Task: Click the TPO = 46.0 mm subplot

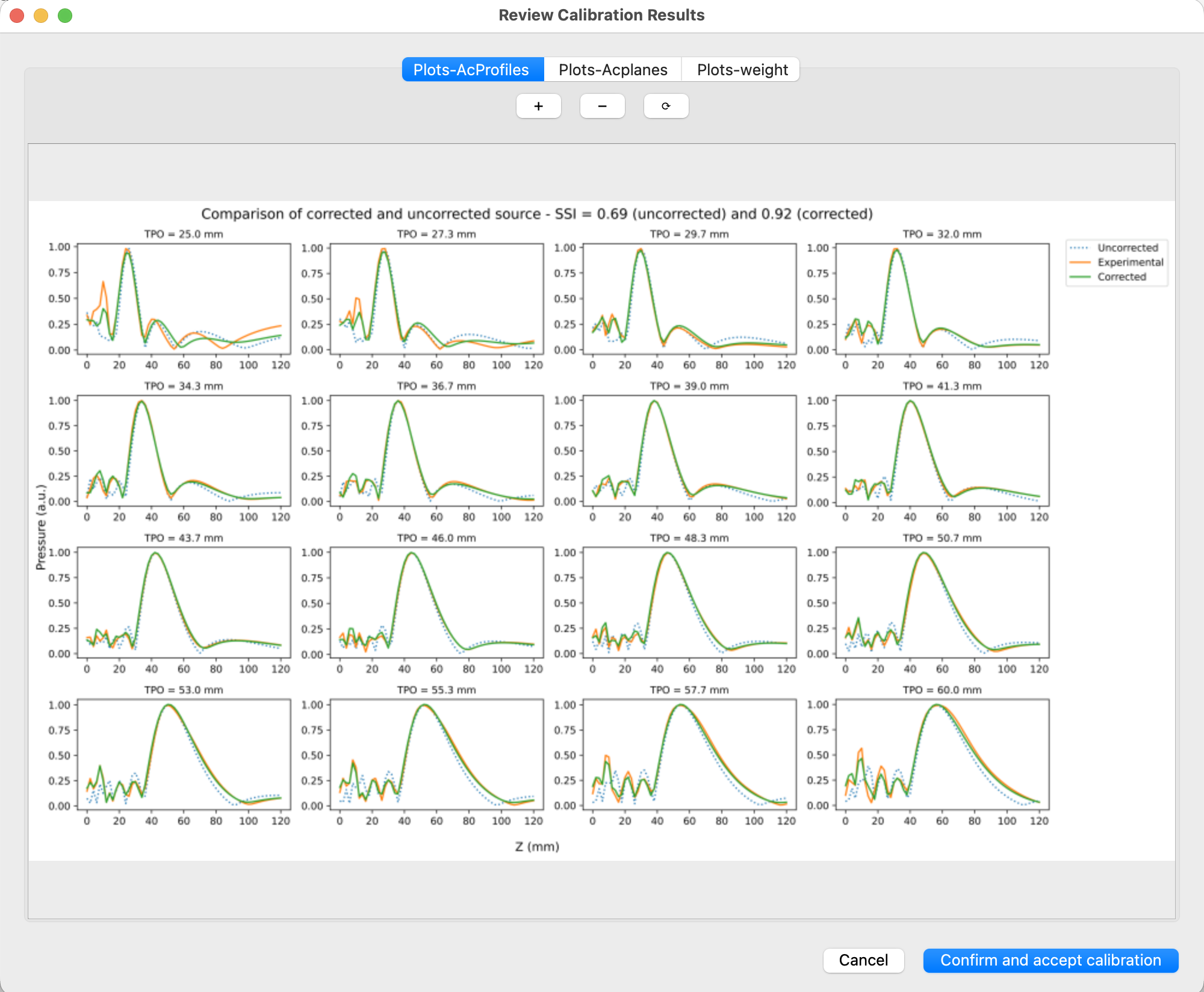Action: pos(436,603)
